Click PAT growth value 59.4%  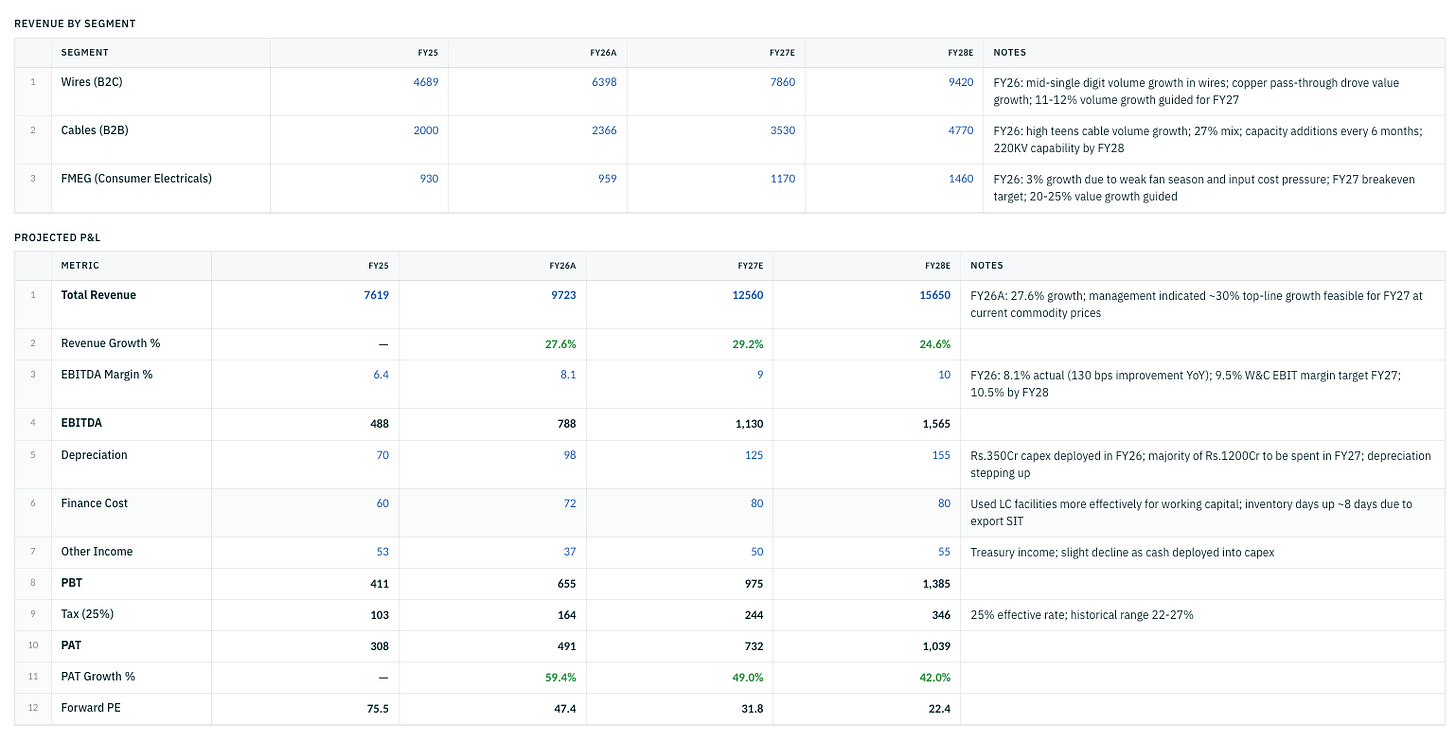(x=560, y=677)
